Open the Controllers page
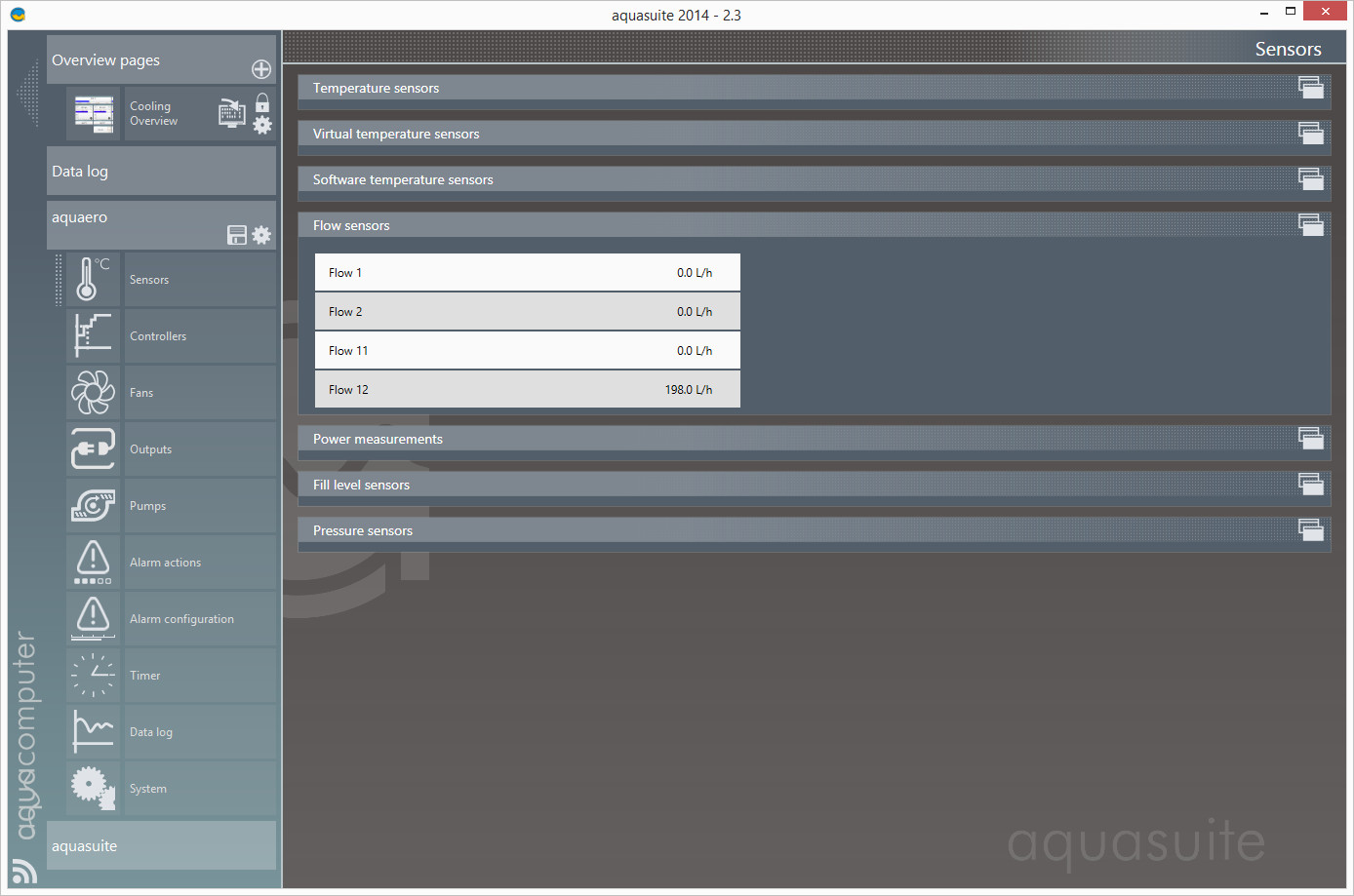Screen dimensions: 1354x896 (200, 336)
